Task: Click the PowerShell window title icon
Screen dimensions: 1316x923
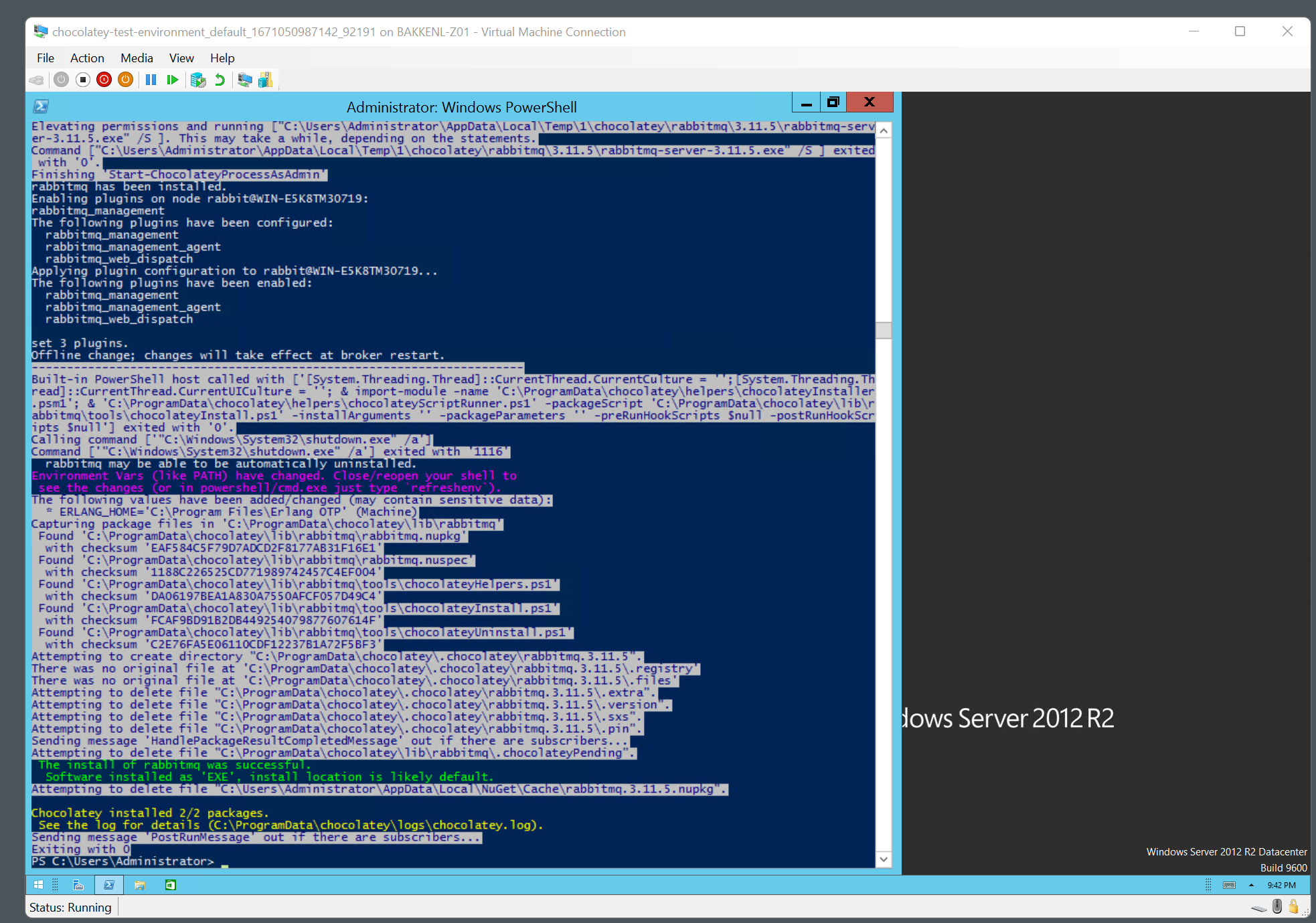Action: (41, 106)
